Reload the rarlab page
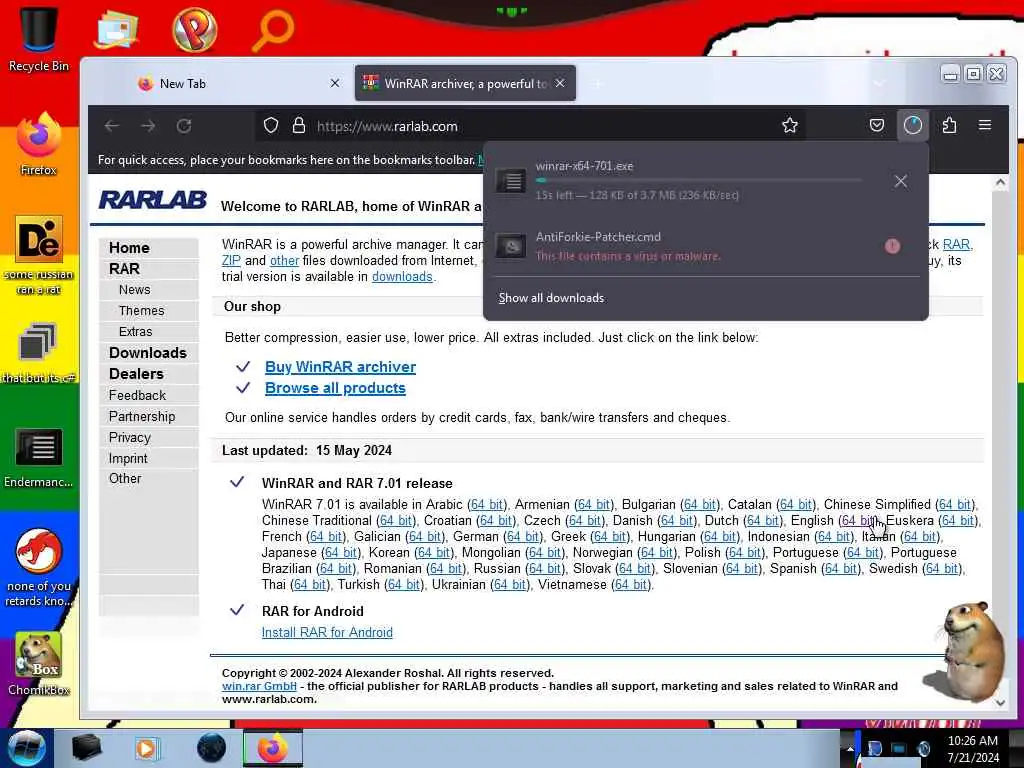The height and width of the screenshot is (768, 1024). [184, 126]
